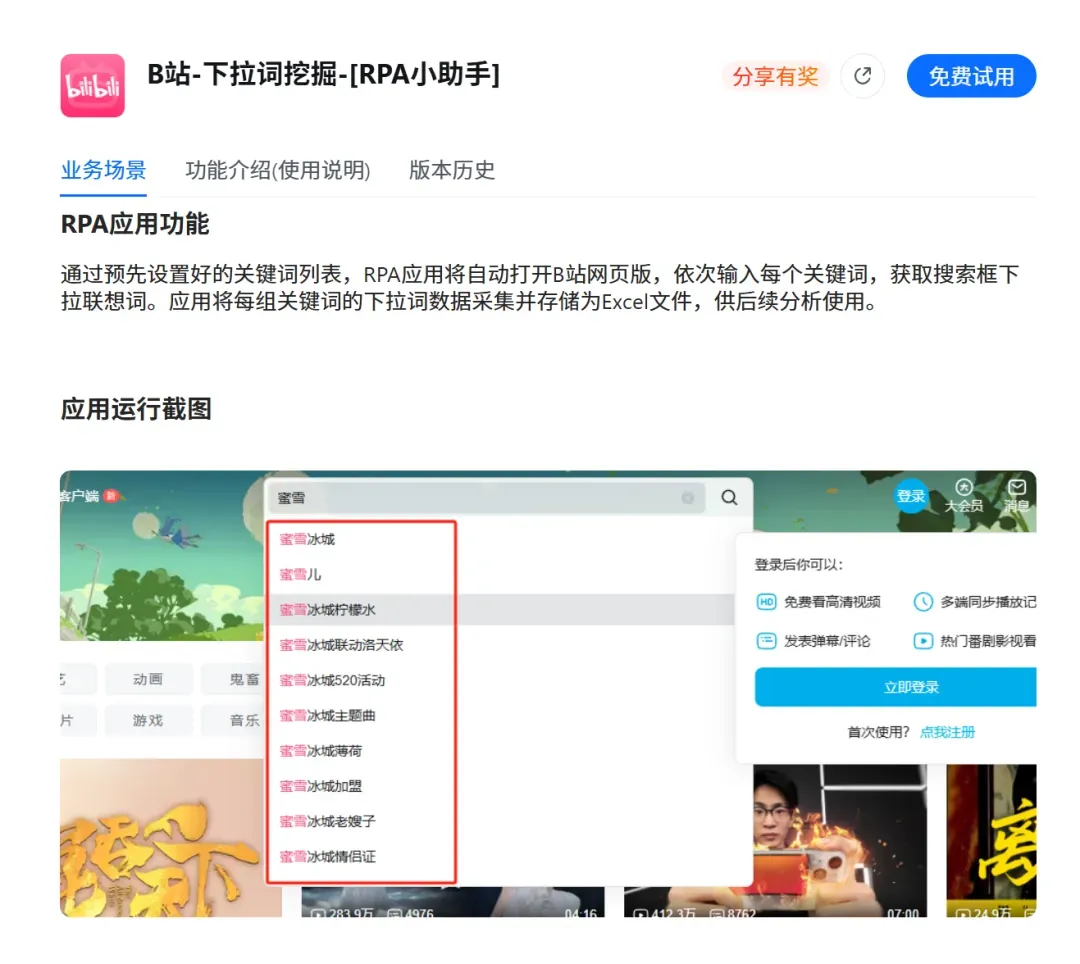Open 版本历史 tab
The width and height of the screenshot is (1080, 964).
(x=452, y=170)
